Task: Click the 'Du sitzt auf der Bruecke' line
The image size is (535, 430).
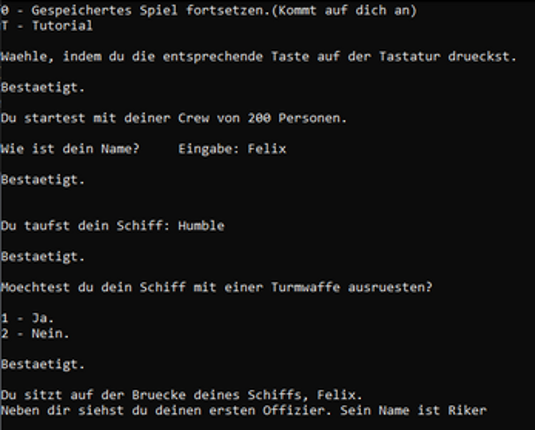Action: click(x=181, y=395)
